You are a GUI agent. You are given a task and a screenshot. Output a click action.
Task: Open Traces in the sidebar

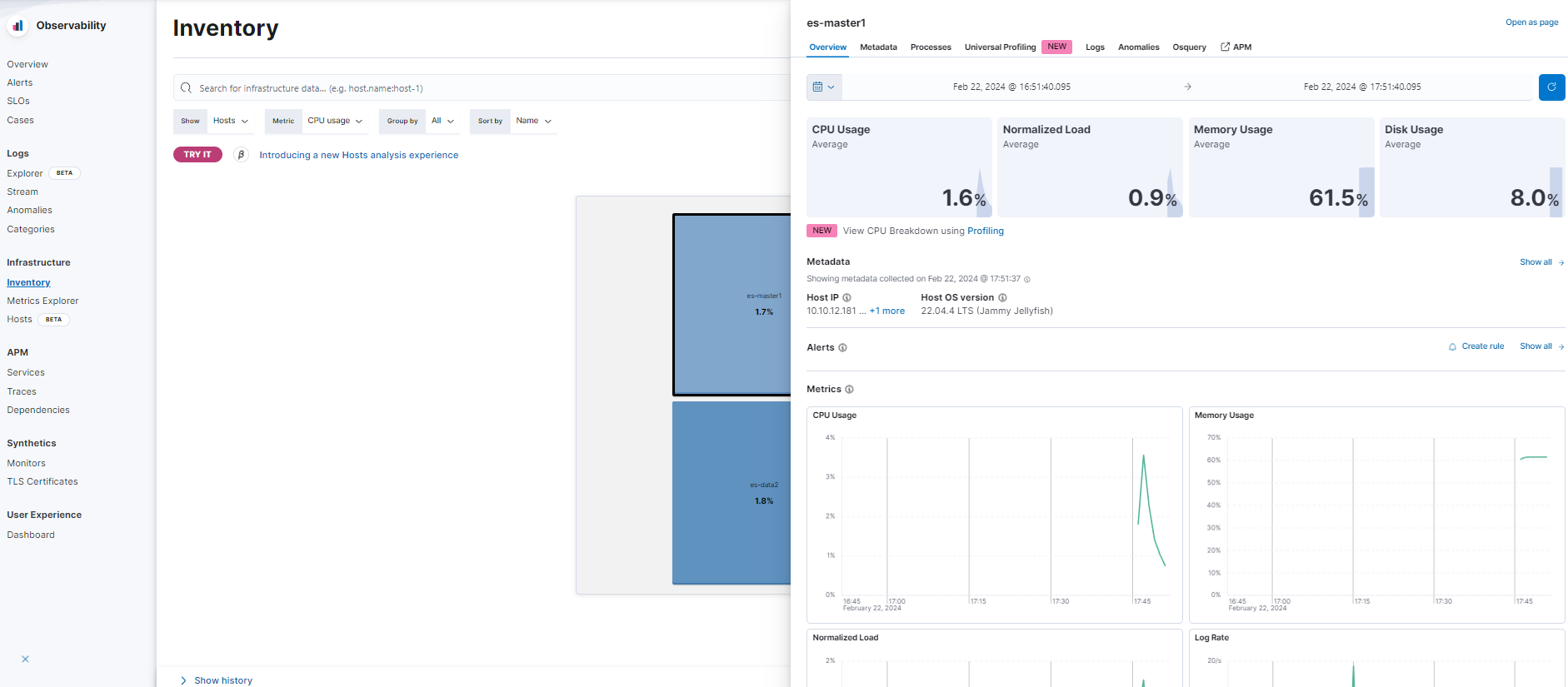[22, 391]
